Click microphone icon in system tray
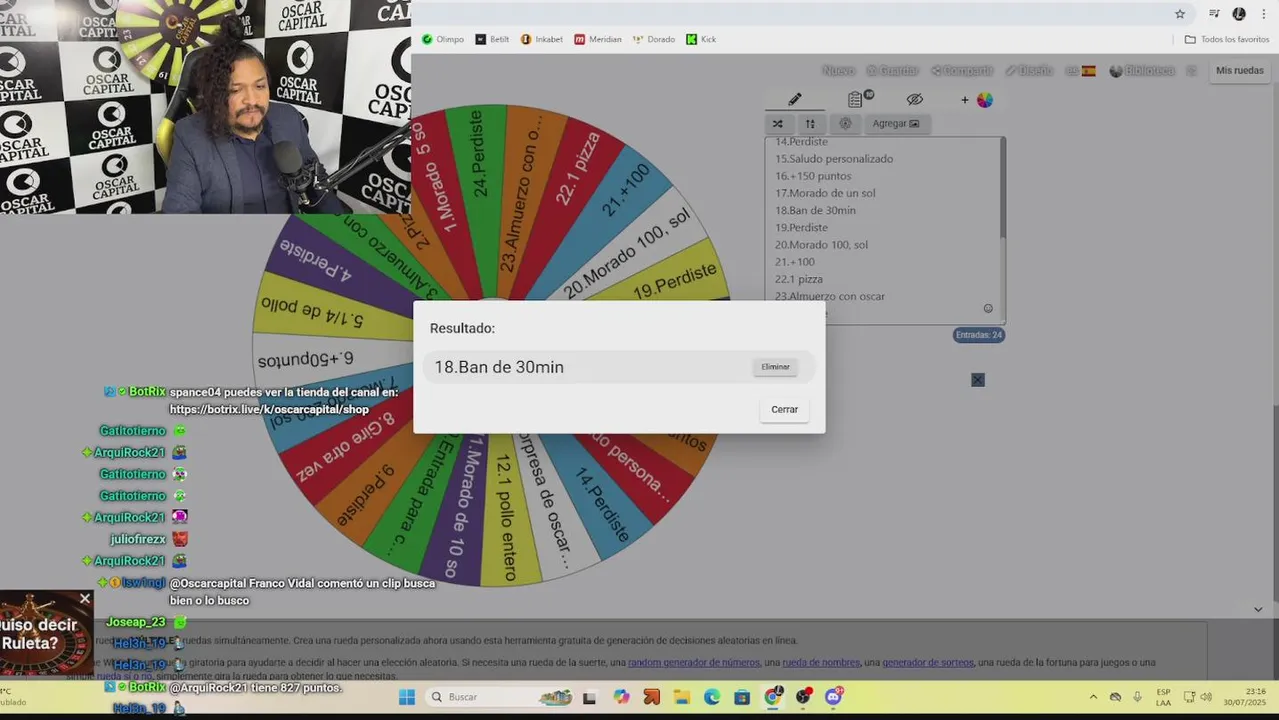This screenshot has width=1279, height=720. coord(1137,697)
